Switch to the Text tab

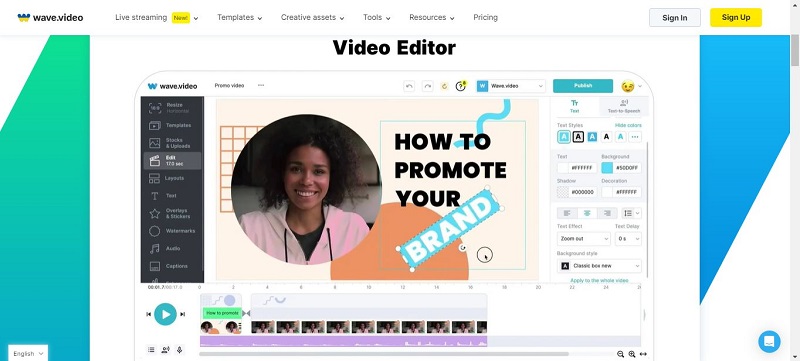point(574,106)
